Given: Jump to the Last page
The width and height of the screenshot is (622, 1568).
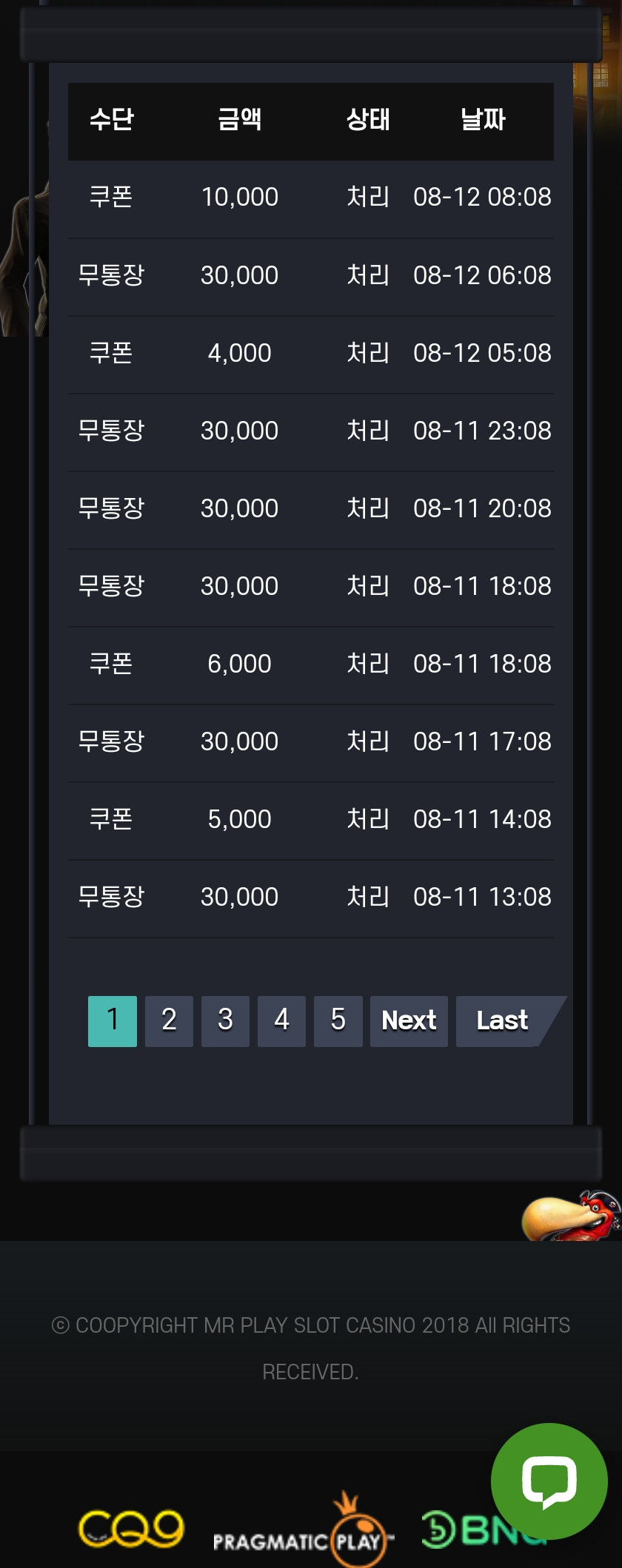Looking at the screenshot, I should pyautogui.click(x=502, y=1021).
